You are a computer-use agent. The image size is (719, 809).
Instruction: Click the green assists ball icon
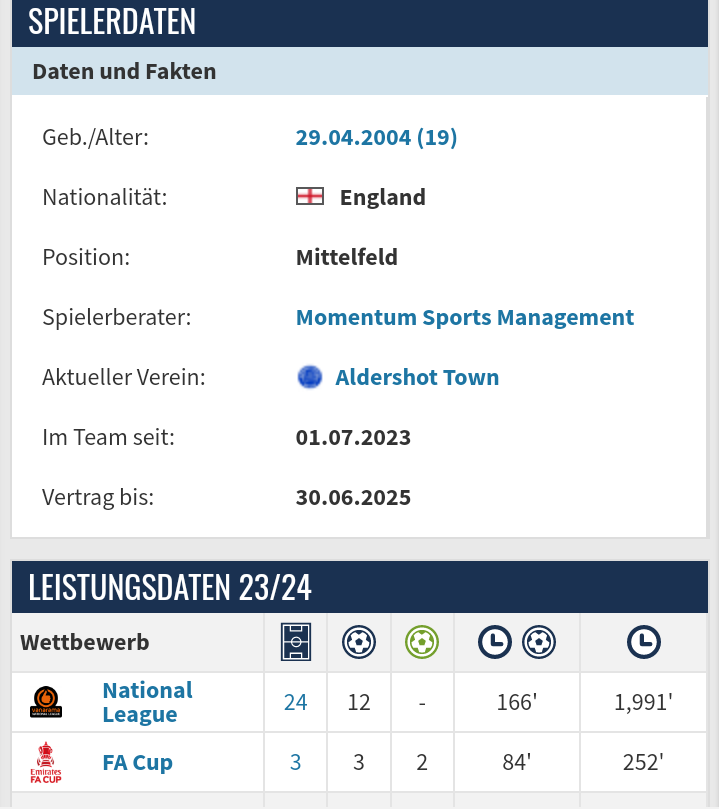click(x=422, y=642)
